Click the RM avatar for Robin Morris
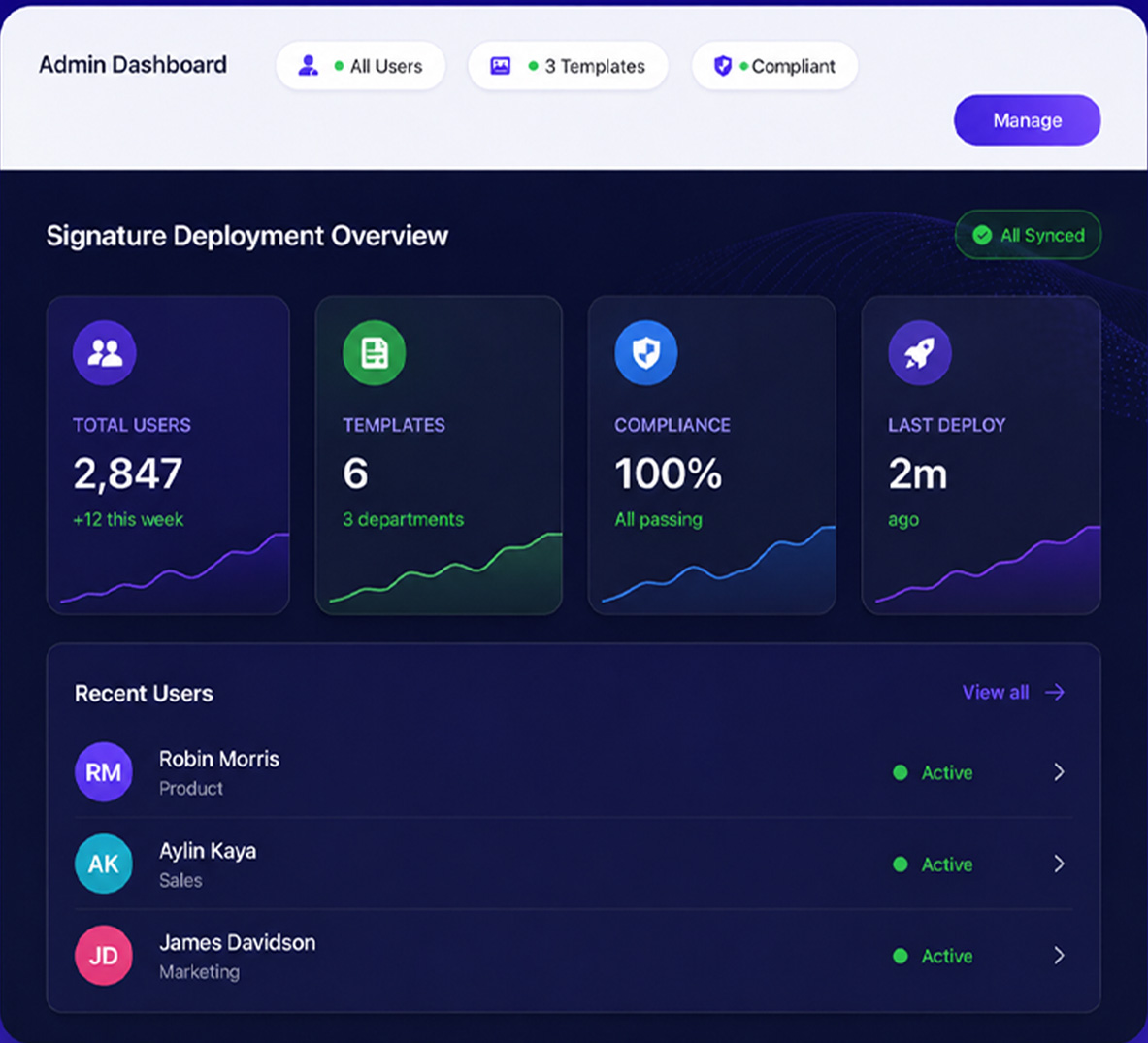Viewport: 1148px width, 1043px height. click(103, 772)
